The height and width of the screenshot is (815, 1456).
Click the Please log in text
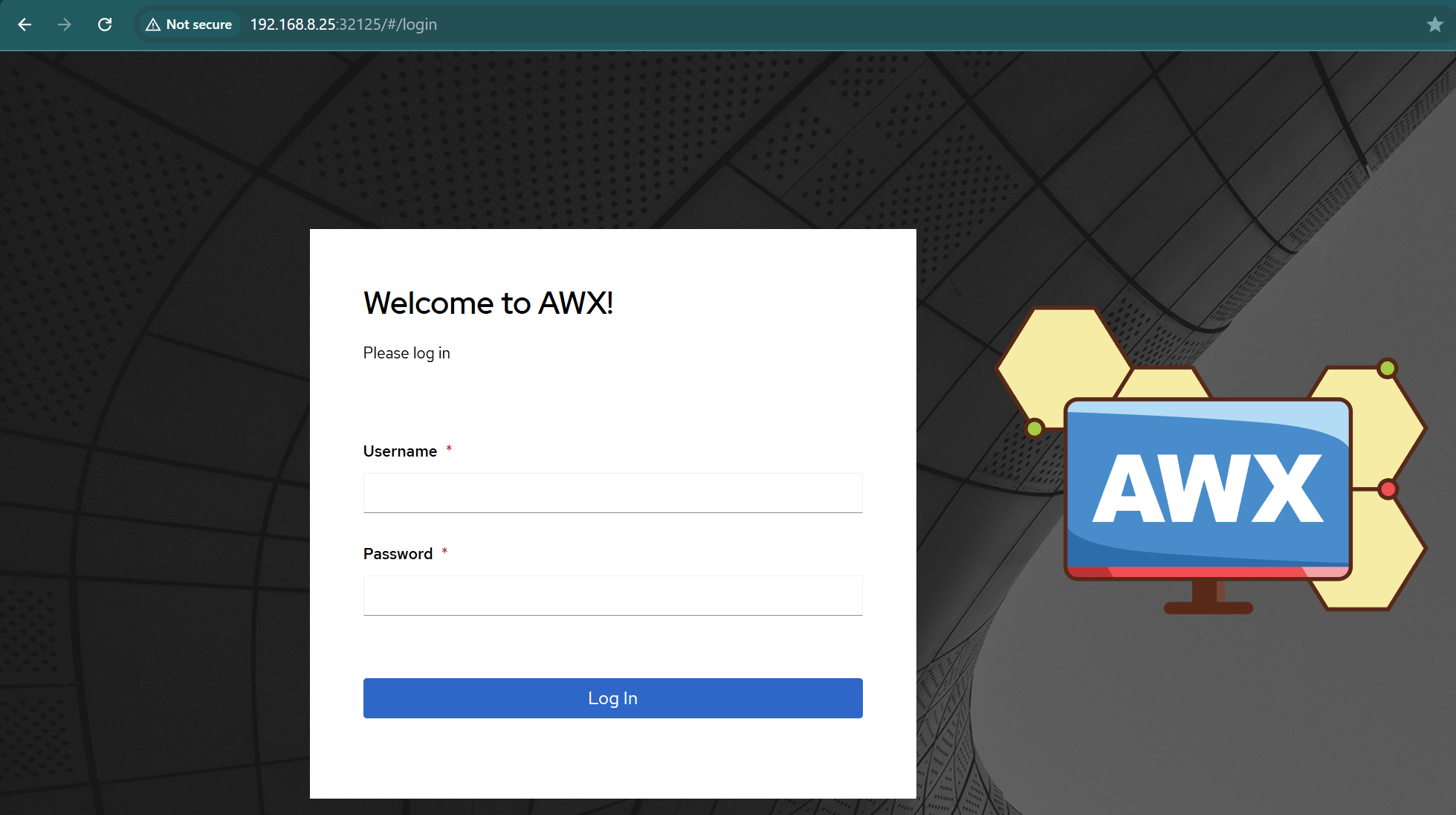407,353
